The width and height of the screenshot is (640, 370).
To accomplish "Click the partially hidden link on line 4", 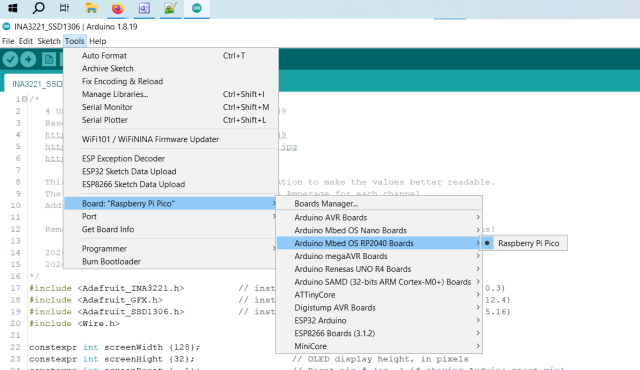I will click(54, 135).
